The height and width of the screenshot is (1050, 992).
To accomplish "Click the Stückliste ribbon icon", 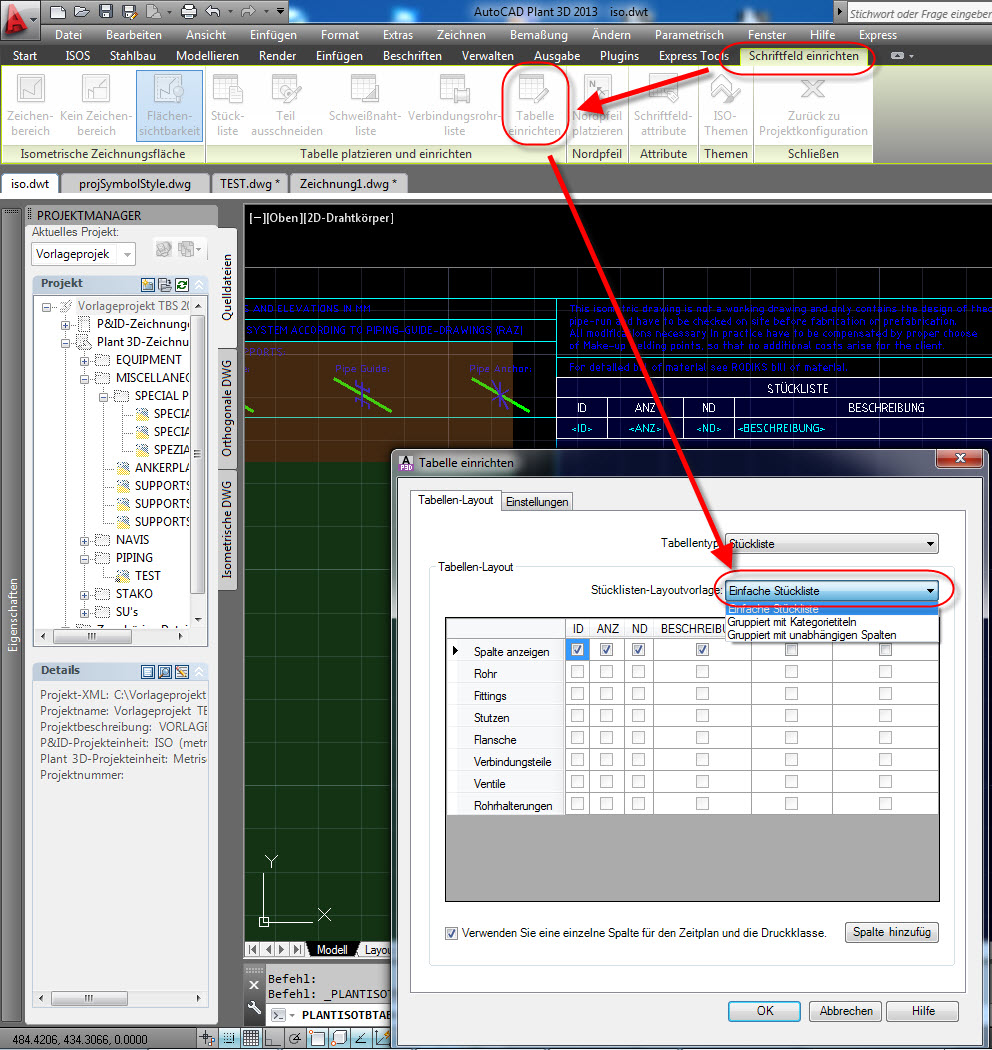I will tap(227, 106).
